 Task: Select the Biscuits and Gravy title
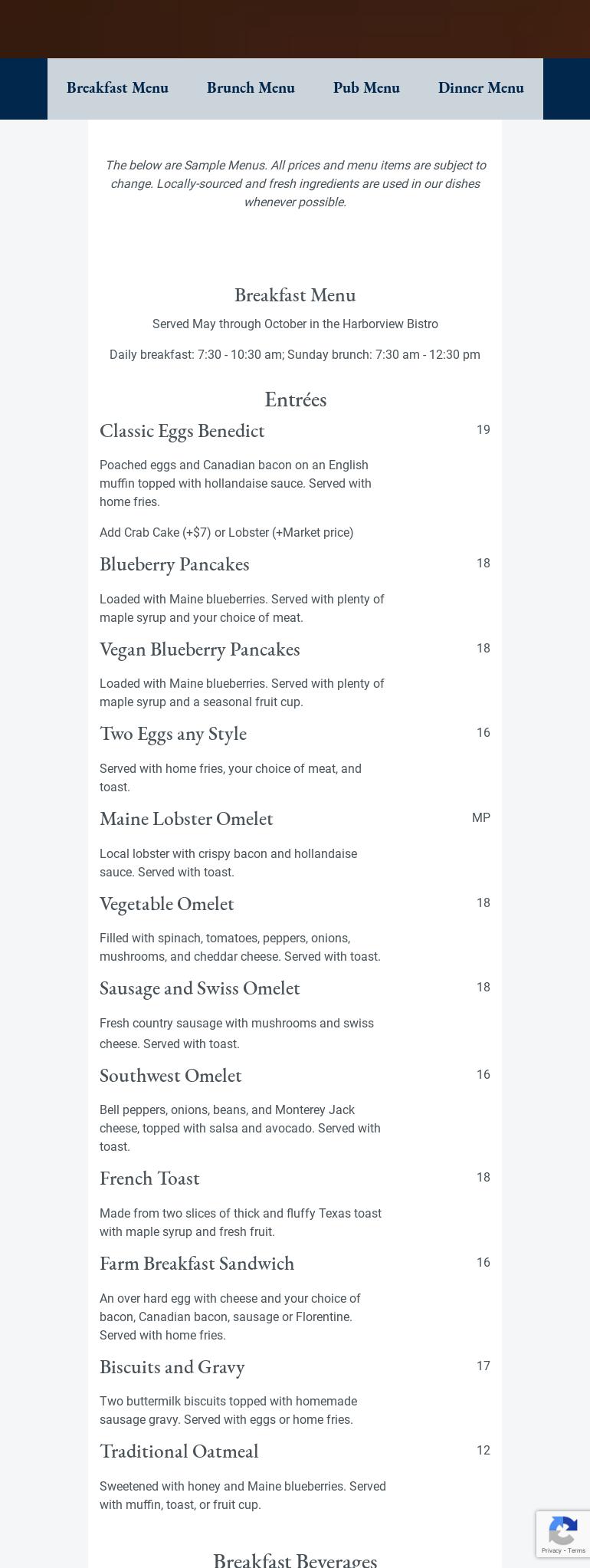pos(172,1367)
